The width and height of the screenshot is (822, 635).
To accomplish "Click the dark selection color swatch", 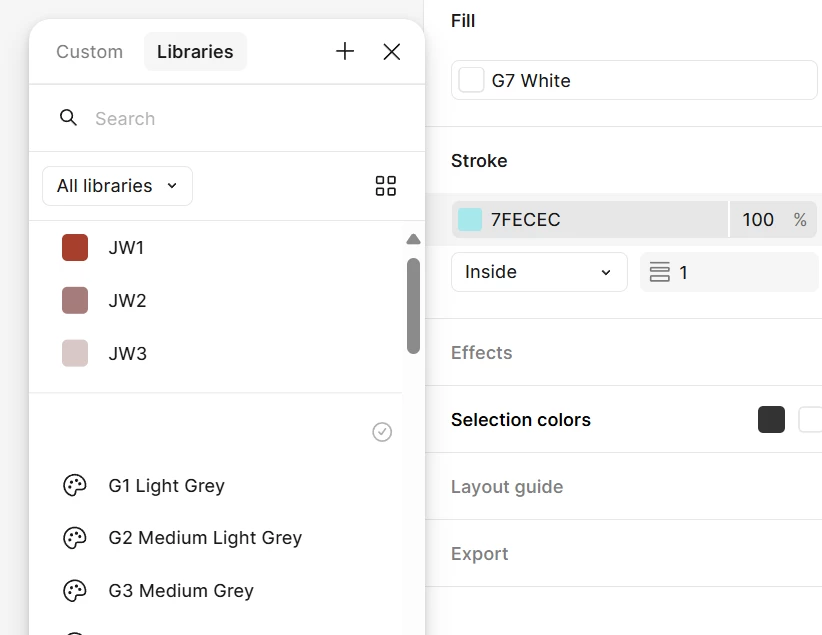I will tap(771, 420).
